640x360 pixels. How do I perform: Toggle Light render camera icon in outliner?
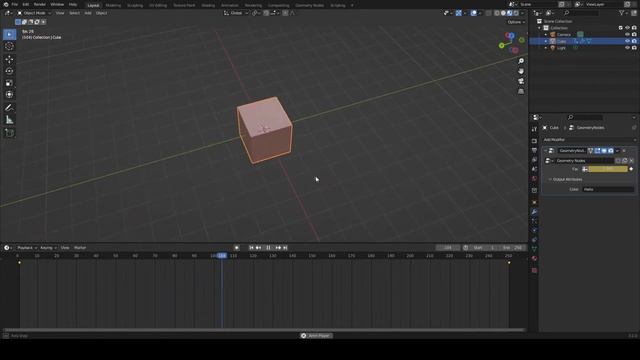(x=634, y=48)
